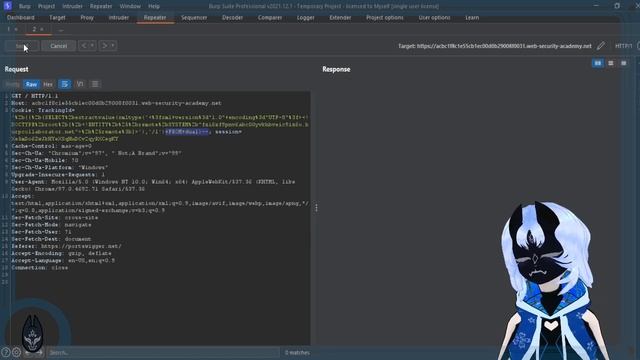Image resolution: width=640 pixels, height=360 pixels.
Task: Switch to the Sequencer tab
Action: click(194, 18)
